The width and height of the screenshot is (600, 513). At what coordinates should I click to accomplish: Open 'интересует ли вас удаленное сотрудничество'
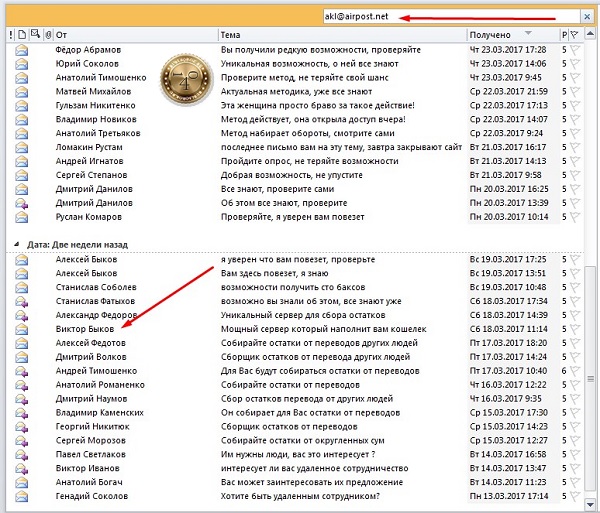tap(315, 469)
